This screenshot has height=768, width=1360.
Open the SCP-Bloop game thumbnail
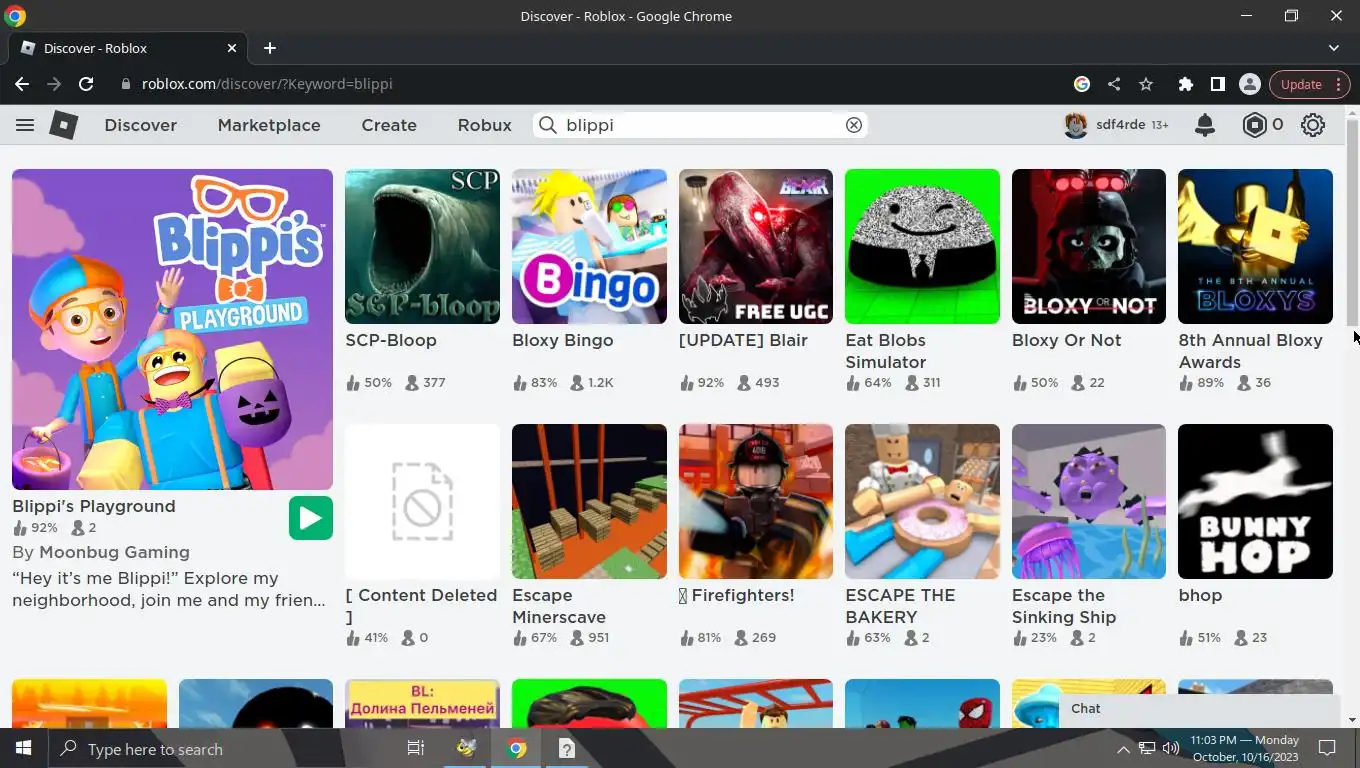coord(422,246)
